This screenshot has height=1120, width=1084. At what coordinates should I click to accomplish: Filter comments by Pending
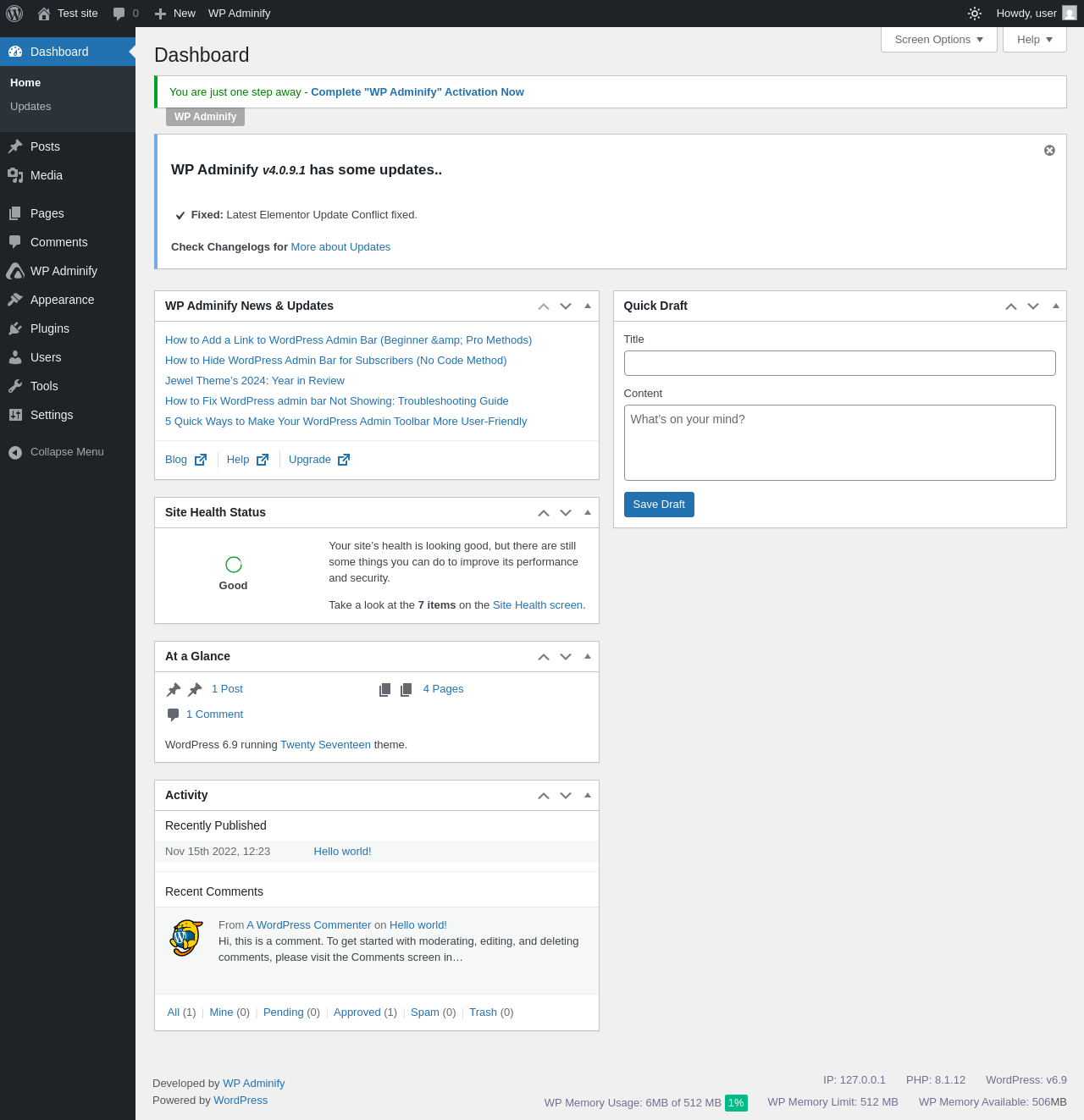284,1012
